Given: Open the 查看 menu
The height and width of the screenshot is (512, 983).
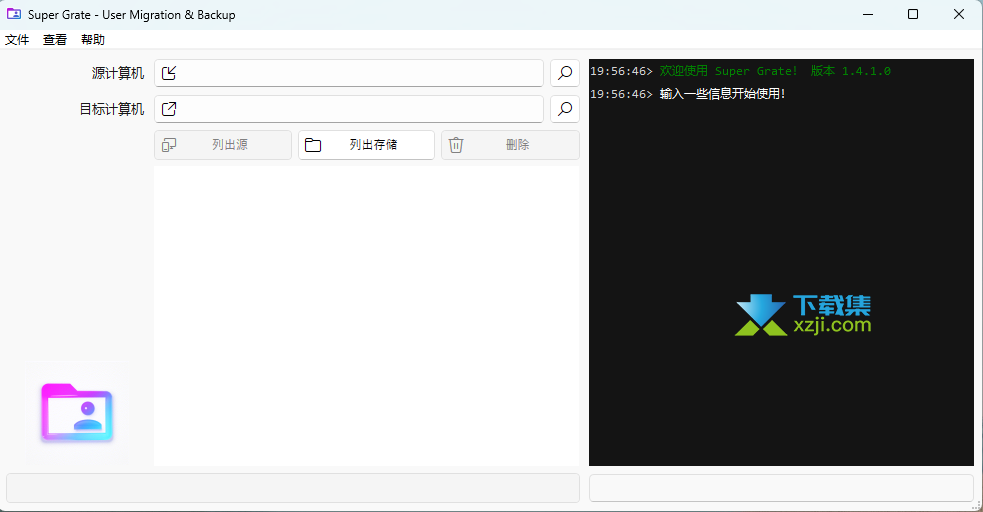Looking at the screenshot, I should point(55,39).
